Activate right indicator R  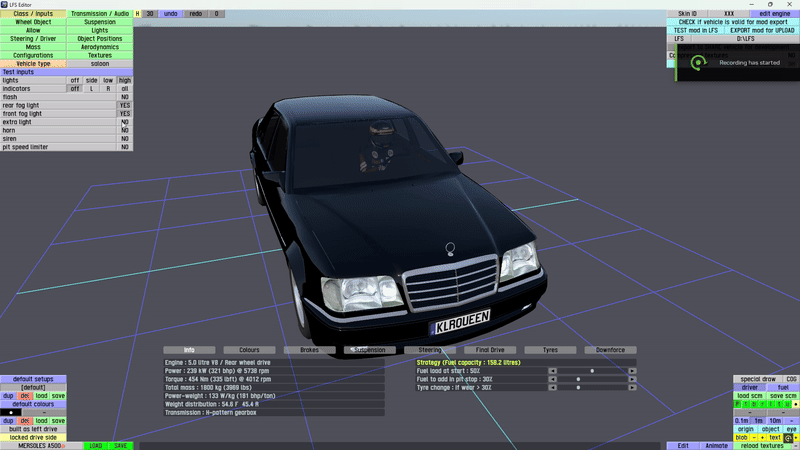click(x=108, y=89)
